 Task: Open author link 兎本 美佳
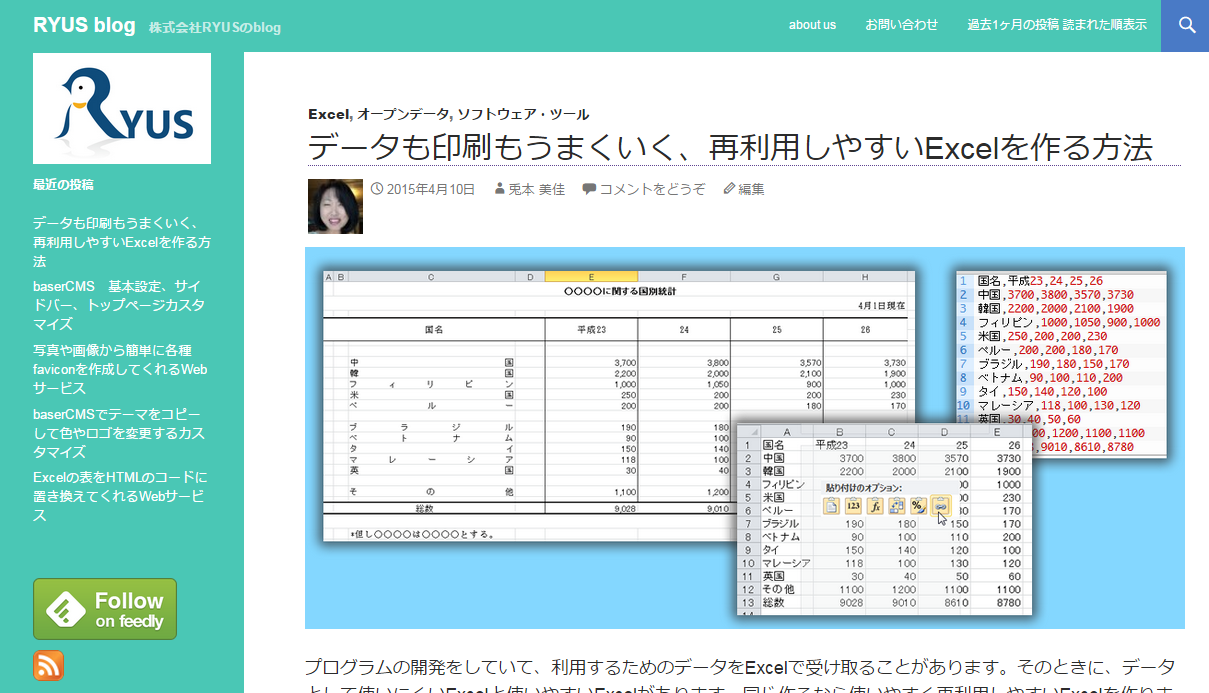click(536, 189)
